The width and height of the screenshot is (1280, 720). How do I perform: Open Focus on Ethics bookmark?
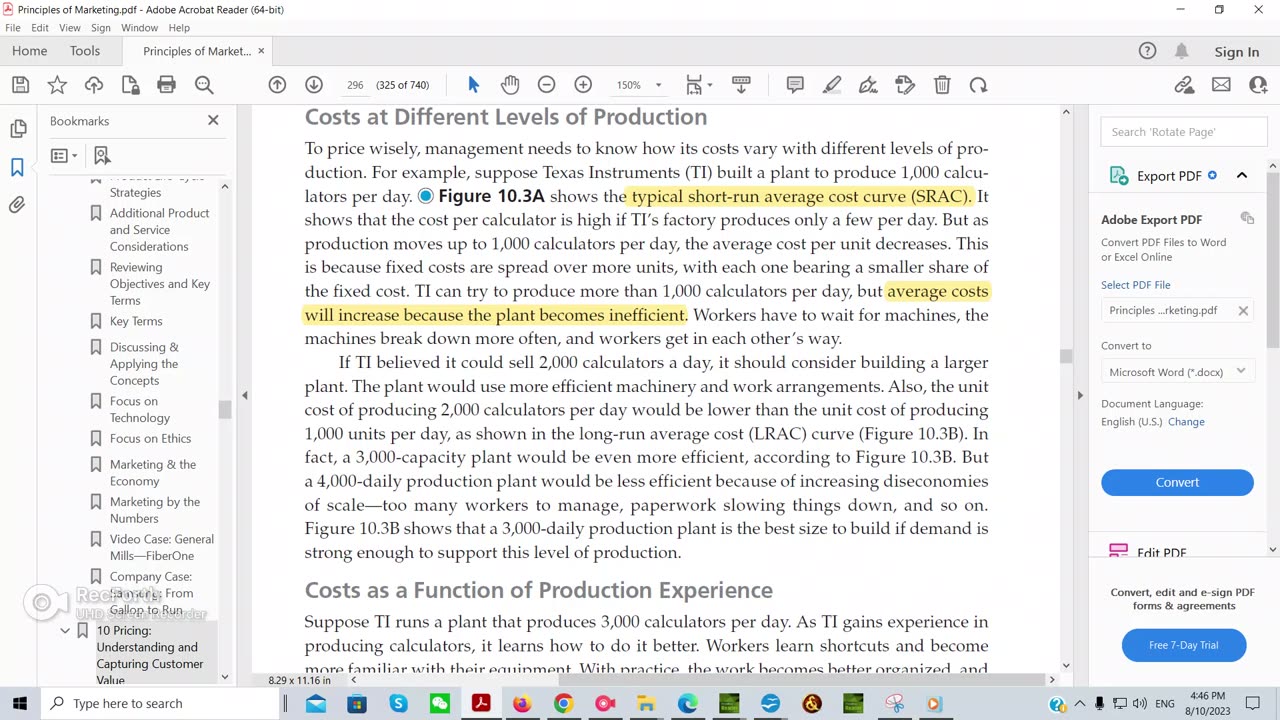pos(150,438)
